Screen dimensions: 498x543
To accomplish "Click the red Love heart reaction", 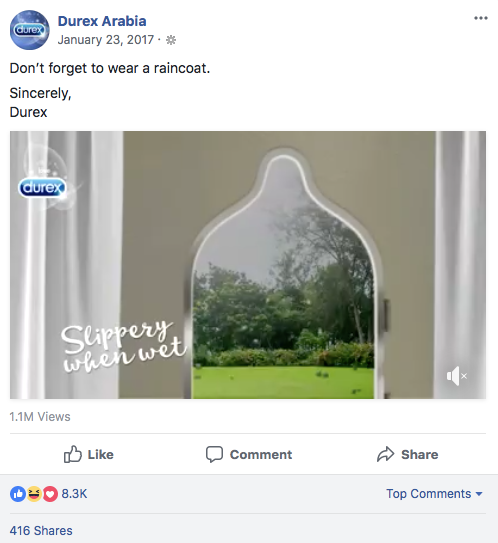I will coord(50,494).
